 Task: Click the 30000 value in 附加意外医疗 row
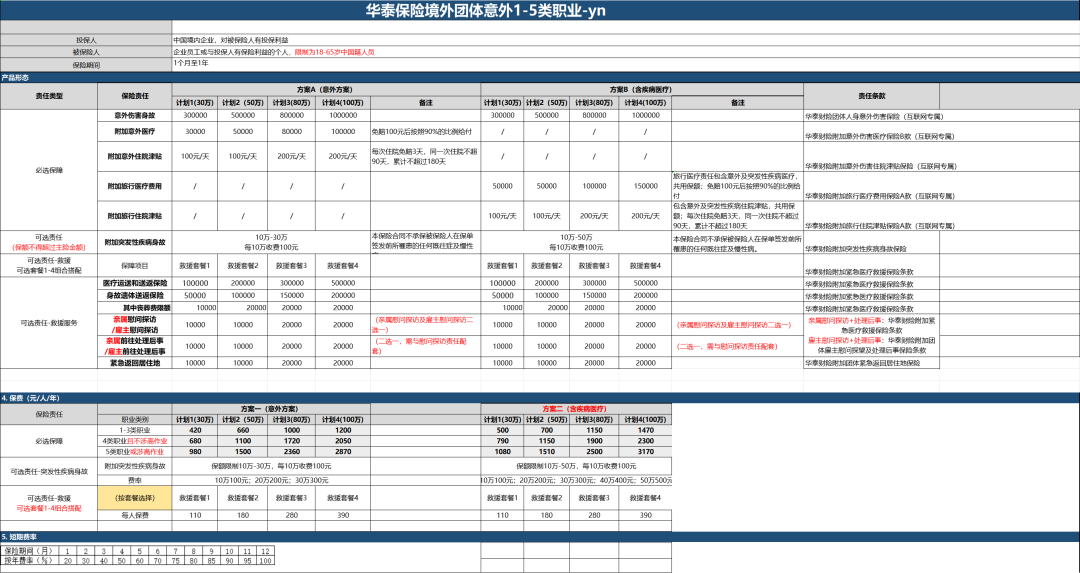coord(195,132)
